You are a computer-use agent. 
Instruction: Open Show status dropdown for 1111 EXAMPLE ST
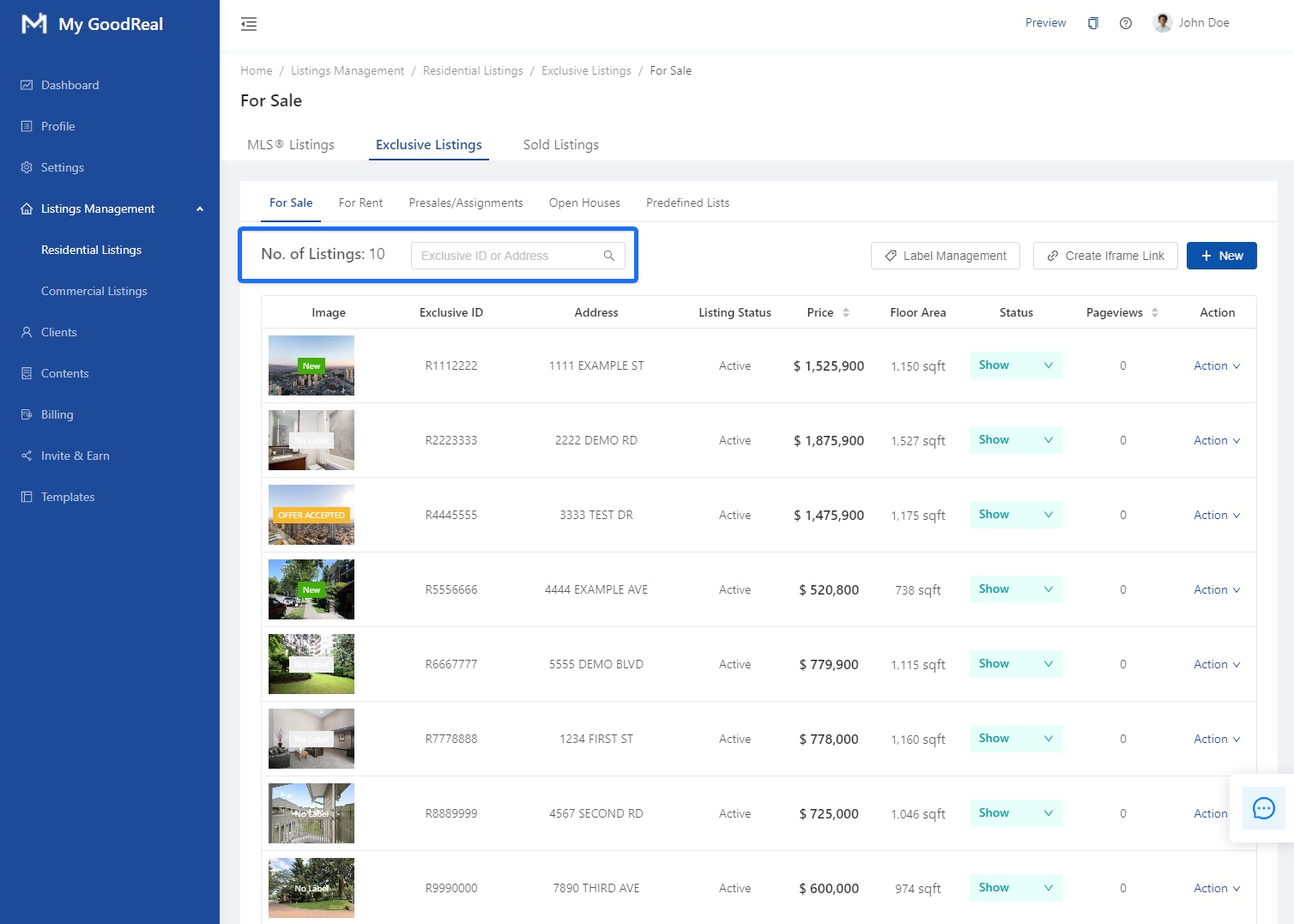1016,365
